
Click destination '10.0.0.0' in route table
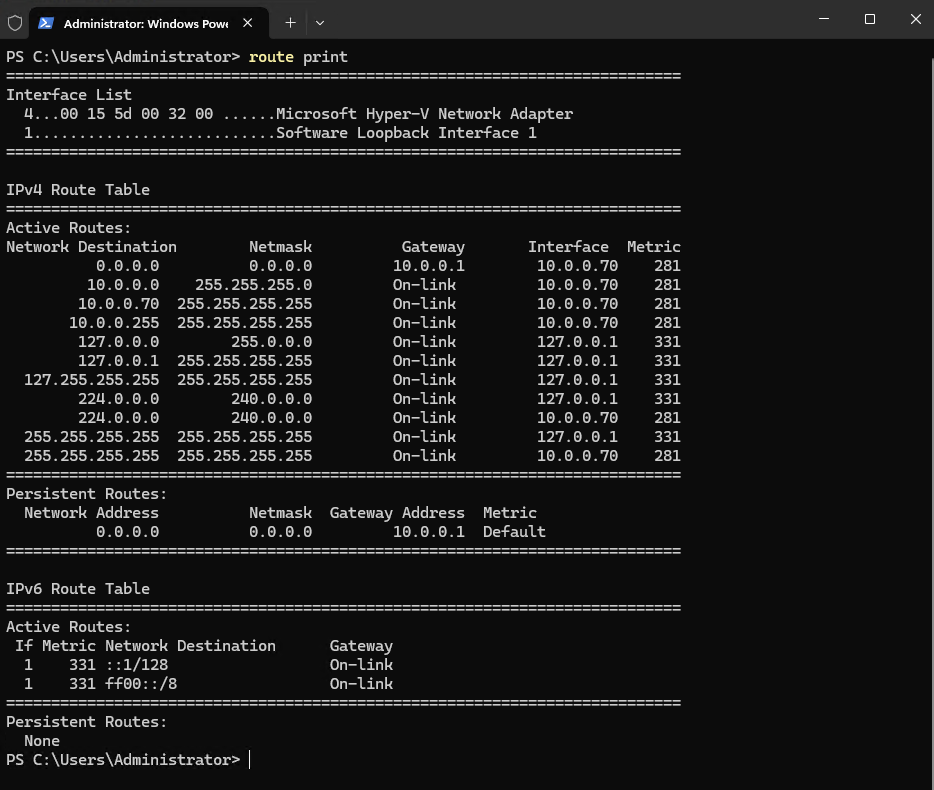tap(123, 285)
